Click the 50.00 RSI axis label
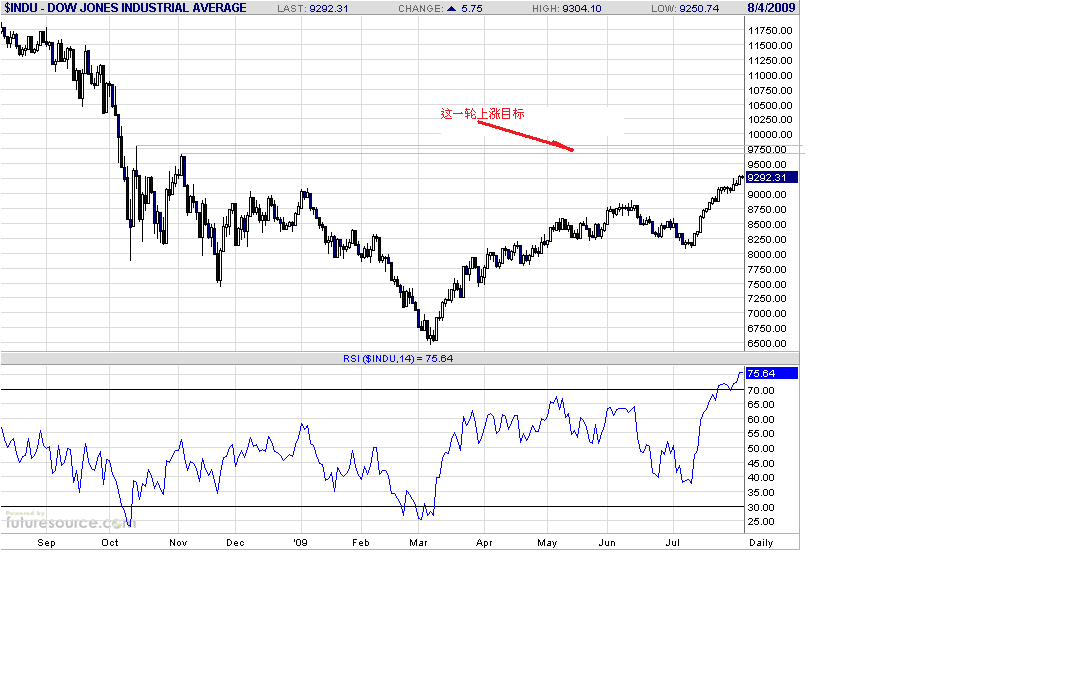The width and height of the screenshot is (1072, 688). tap(761, 449)
